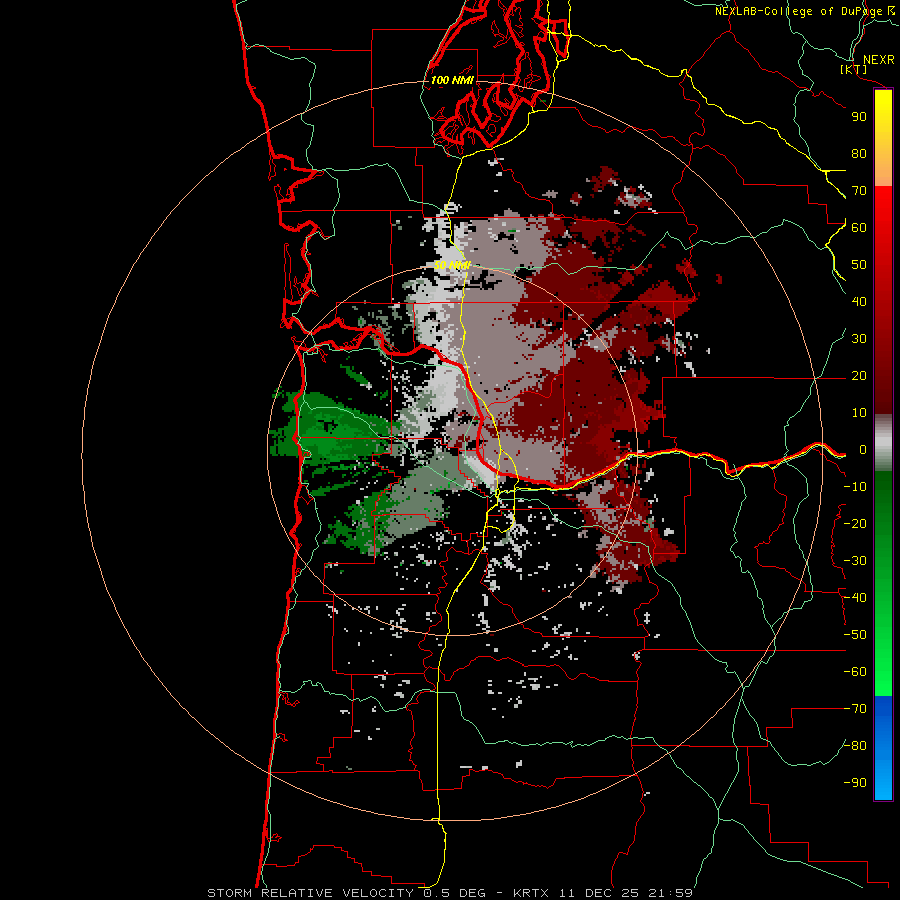This screenshot has width=900, height=900.
Task: Click the "-60" value on the velocity scale
Action: (855, 672)
